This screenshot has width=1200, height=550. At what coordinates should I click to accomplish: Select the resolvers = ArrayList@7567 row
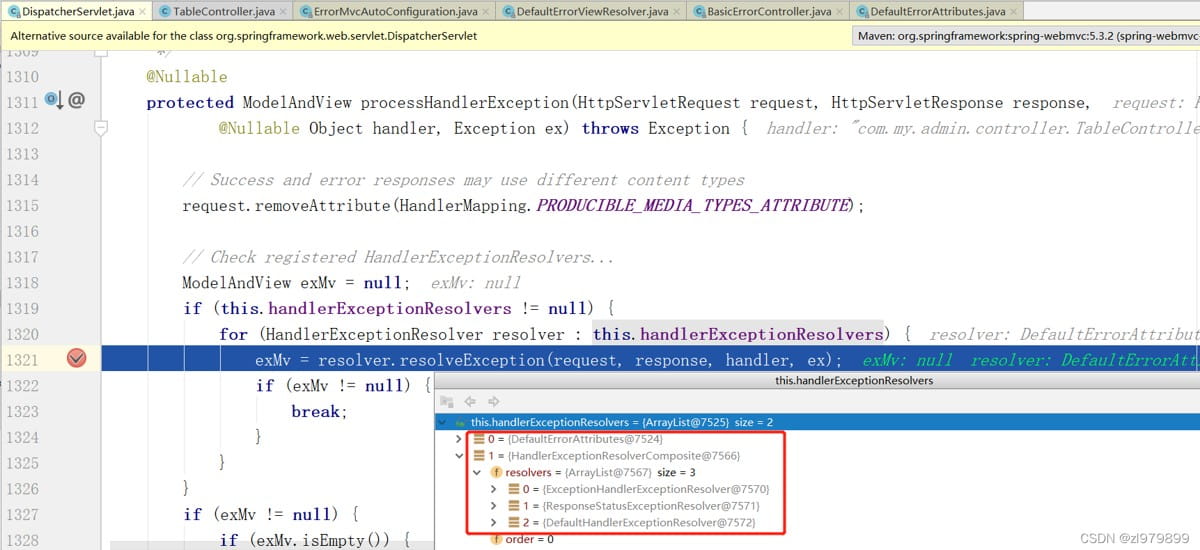point(817,472)
